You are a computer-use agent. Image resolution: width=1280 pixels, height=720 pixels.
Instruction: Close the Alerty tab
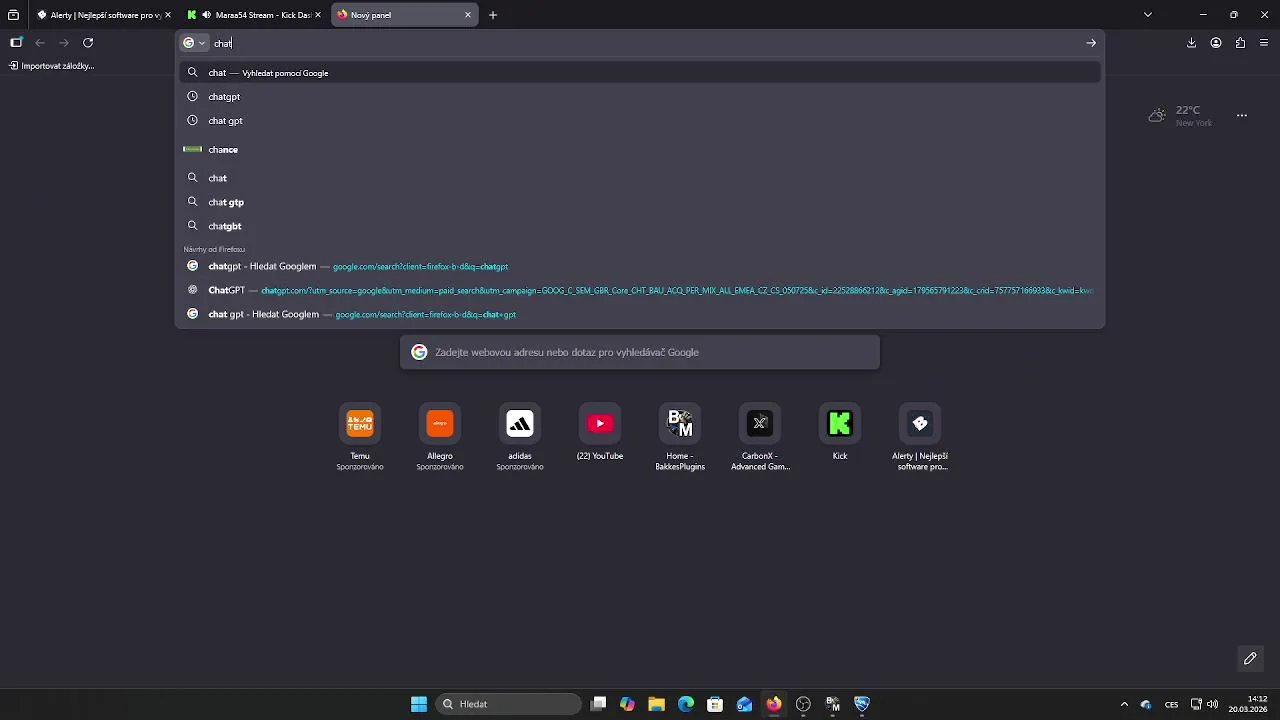[x=167, y=15]
